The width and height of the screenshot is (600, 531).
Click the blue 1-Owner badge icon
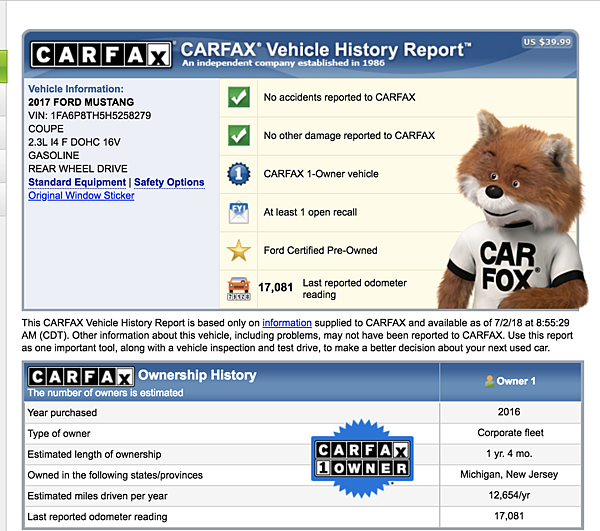point(239,174)
